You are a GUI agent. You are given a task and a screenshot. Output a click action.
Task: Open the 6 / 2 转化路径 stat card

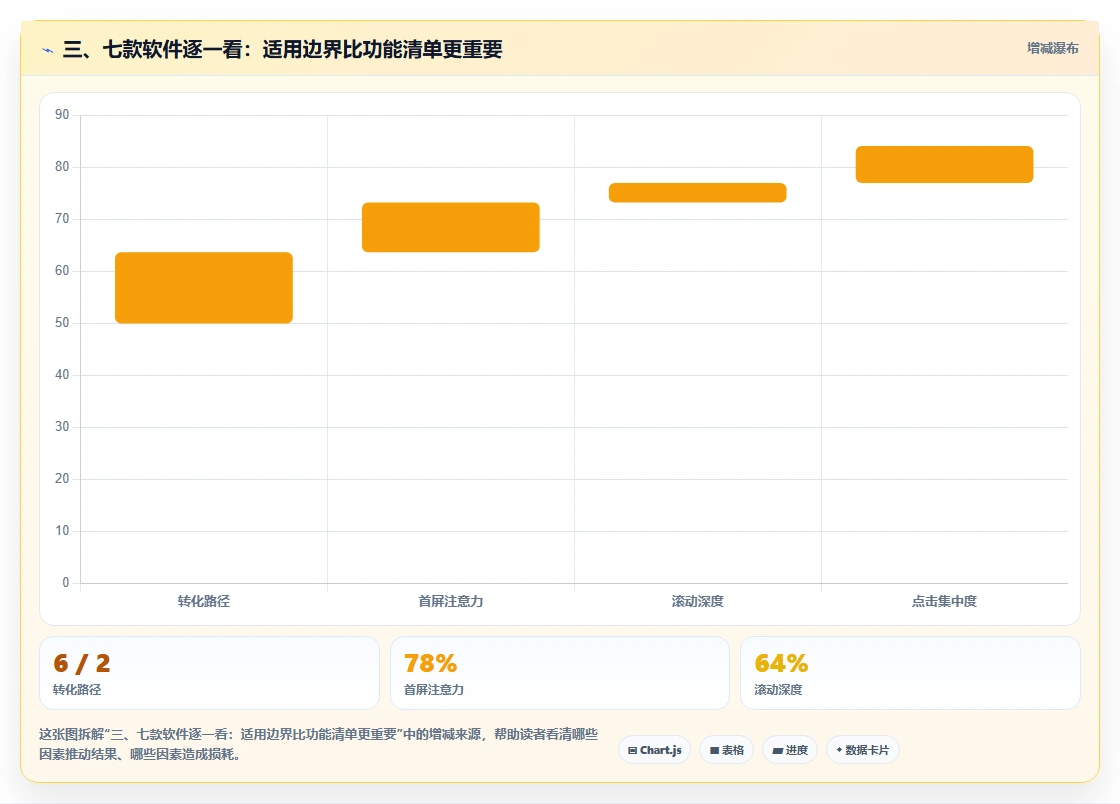click(x=209, y=673)
